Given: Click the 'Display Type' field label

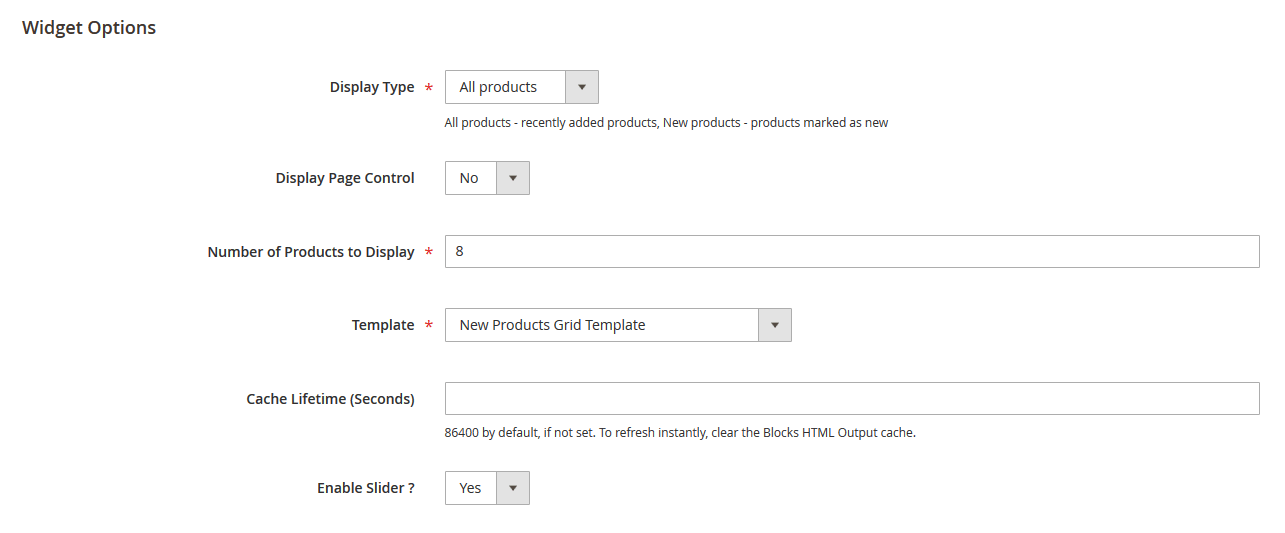Looking at the screenshot, I should (371, 87).
